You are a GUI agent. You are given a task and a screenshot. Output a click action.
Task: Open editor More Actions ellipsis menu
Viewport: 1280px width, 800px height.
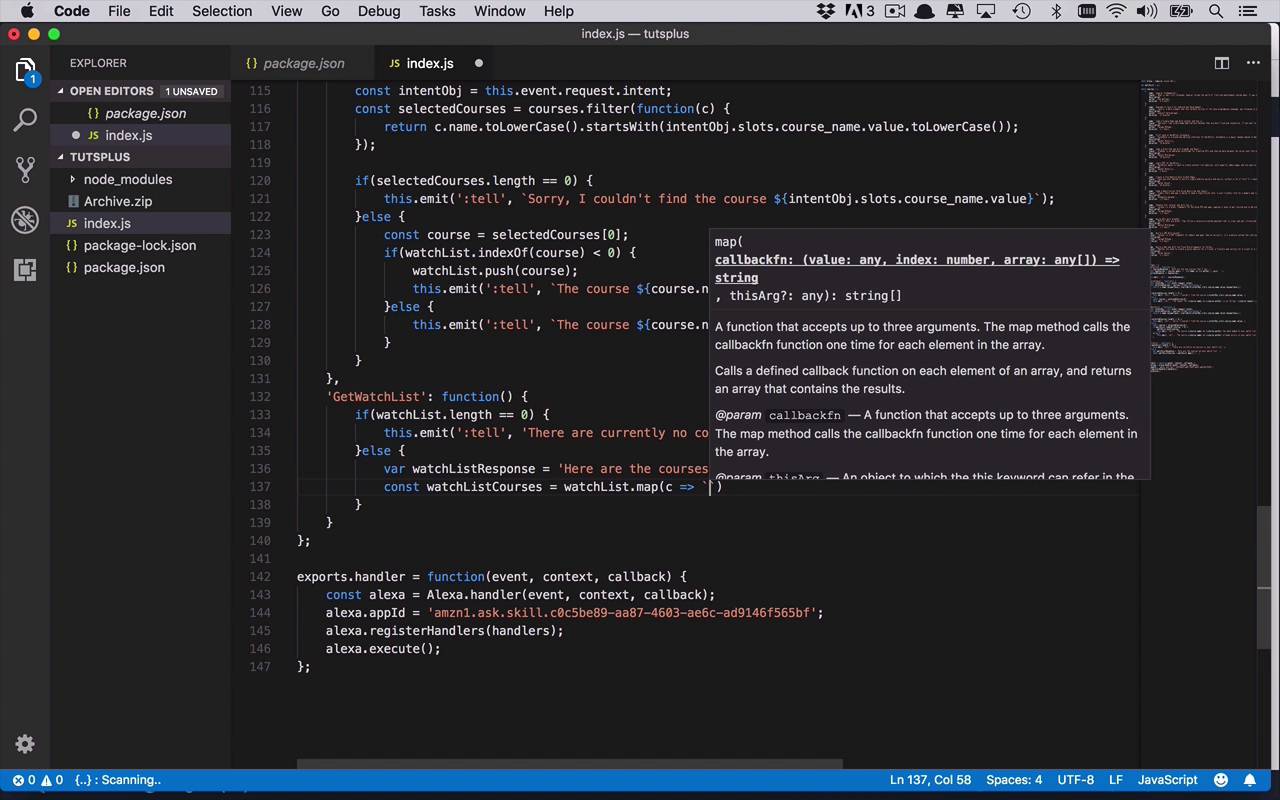[x=1253, y=63]
